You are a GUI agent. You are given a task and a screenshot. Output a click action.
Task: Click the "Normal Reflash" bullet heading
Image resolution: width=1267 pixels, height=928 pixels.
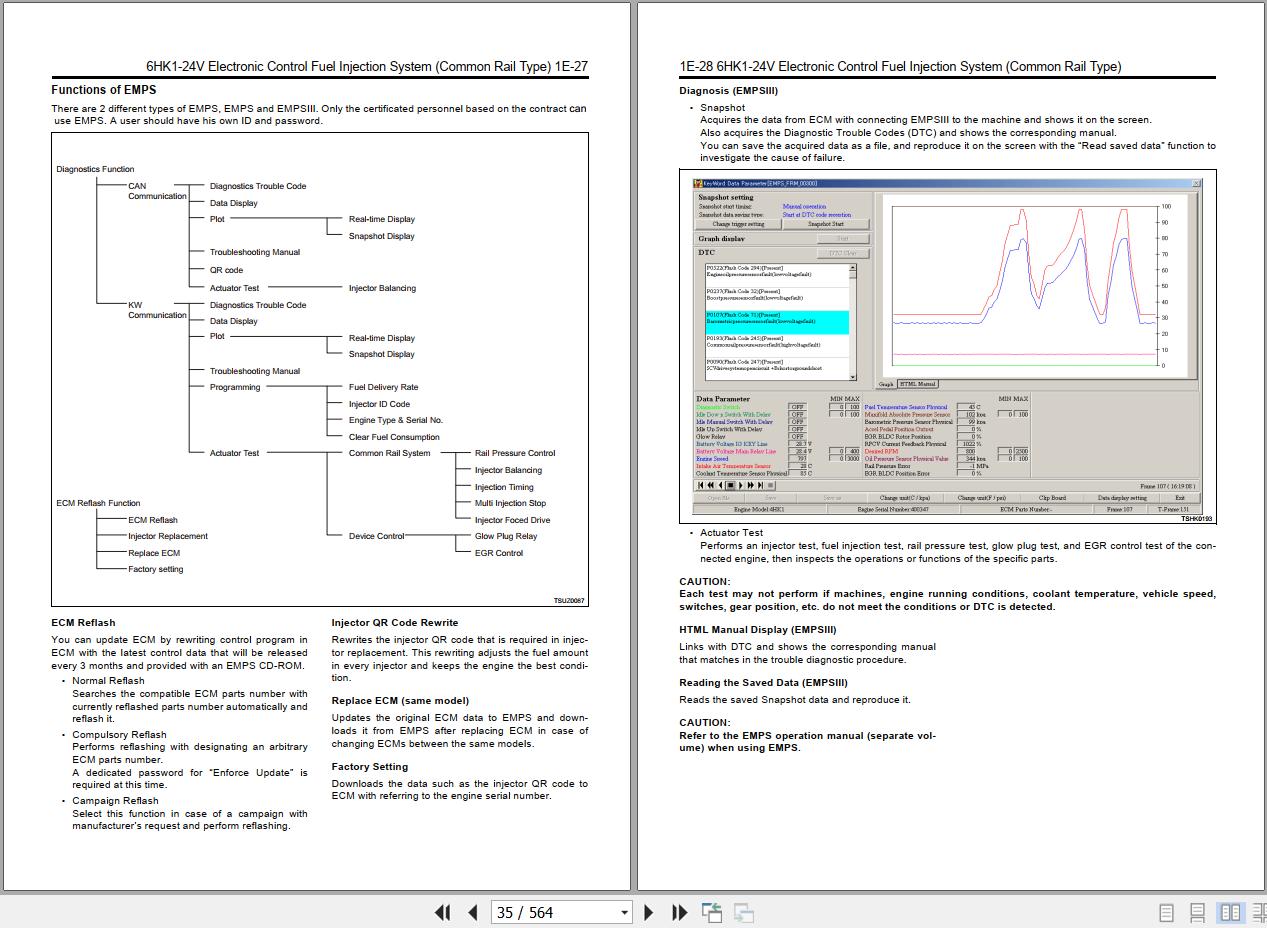click(x=108, y=681)
